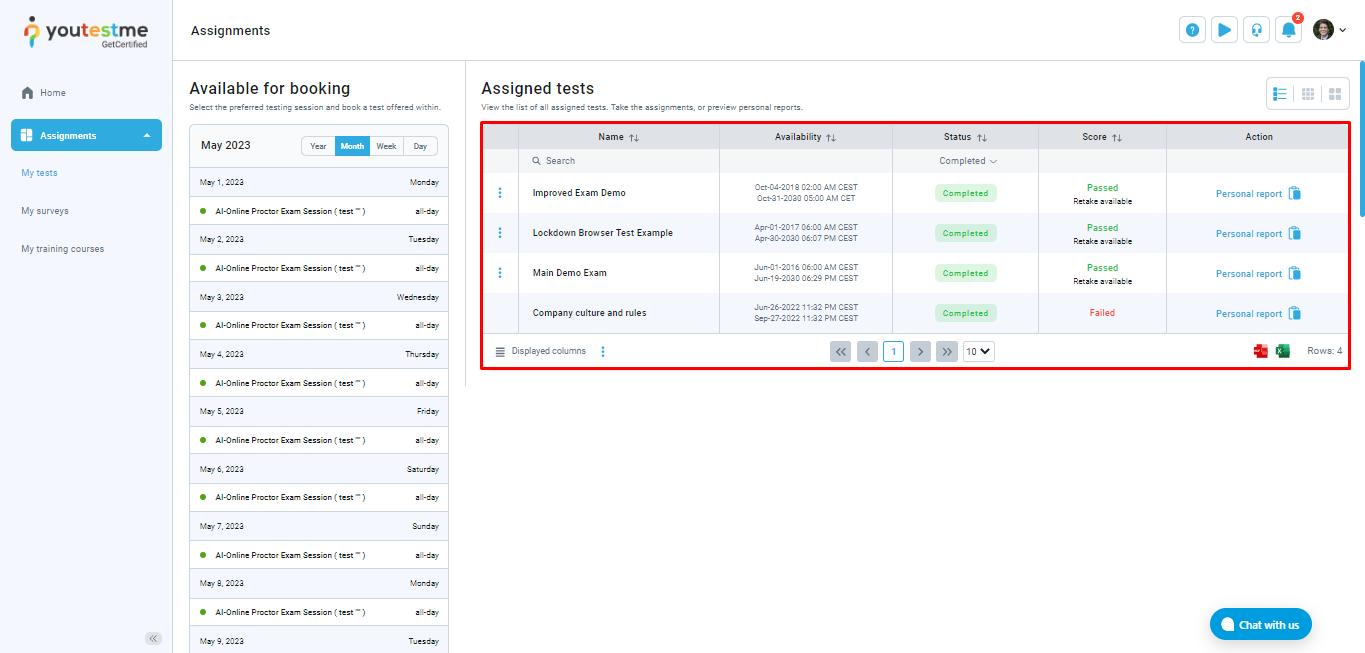
Task: Open three-dot menu for Main Demo Exam
Action: click(x=500, y=273)
